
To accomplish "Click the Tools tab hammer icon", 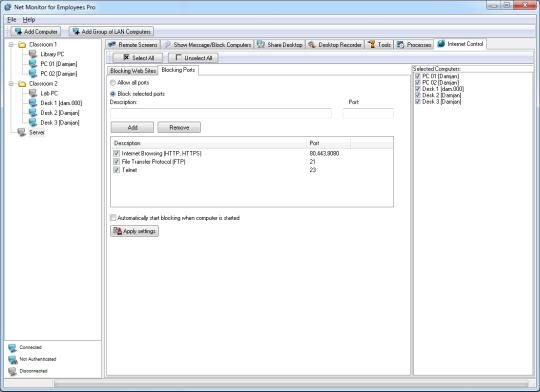I will pyautogui.click(x=371, y=44).
